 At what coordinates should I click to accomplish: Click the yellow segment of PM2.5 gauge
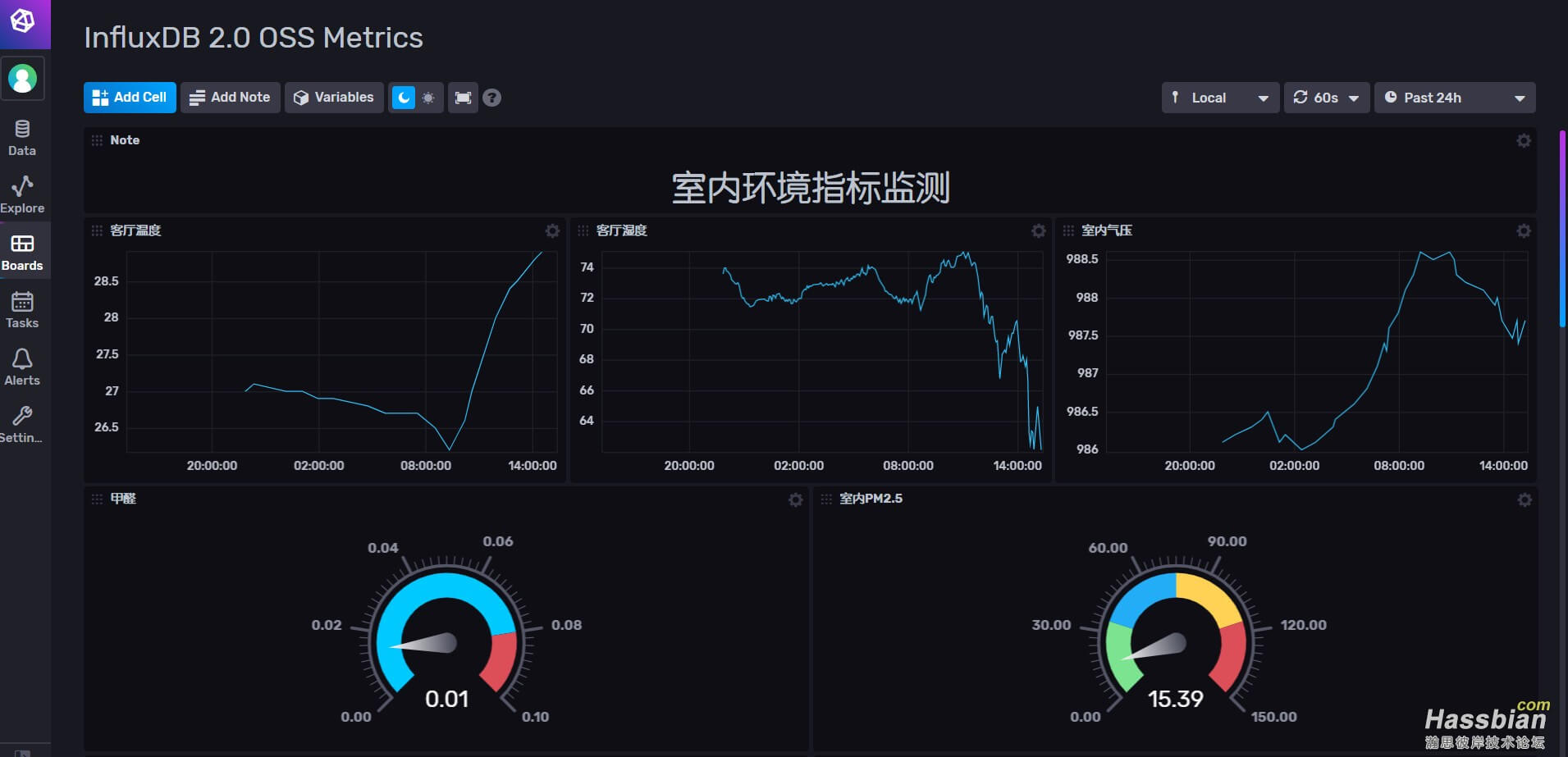tap(1210, 595)
